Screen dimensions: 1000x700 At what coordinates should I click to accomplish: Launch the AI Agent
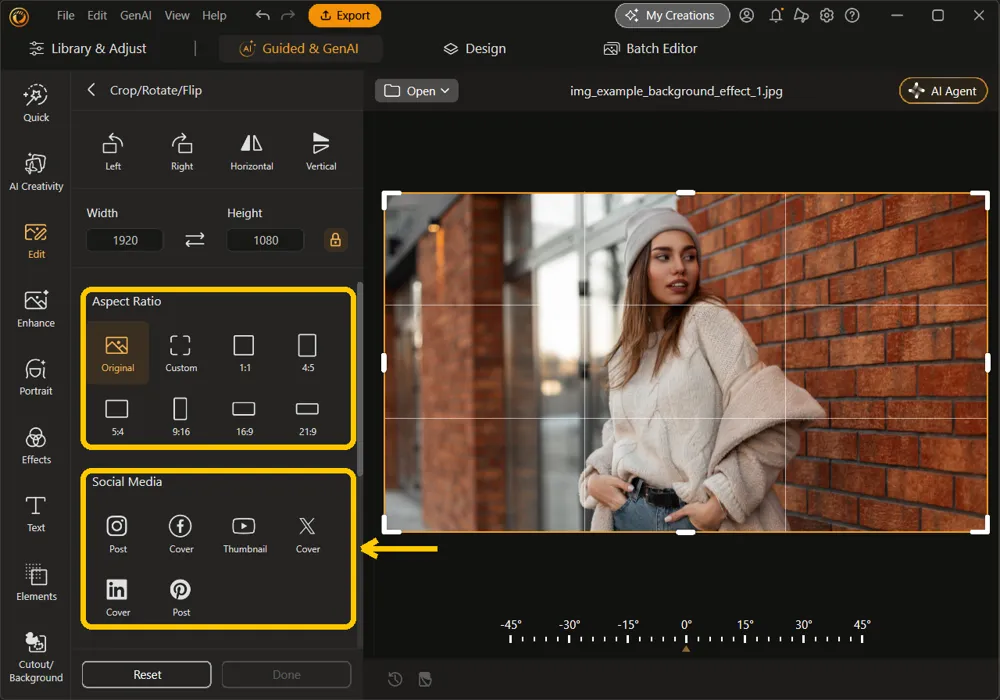point(943,91)
